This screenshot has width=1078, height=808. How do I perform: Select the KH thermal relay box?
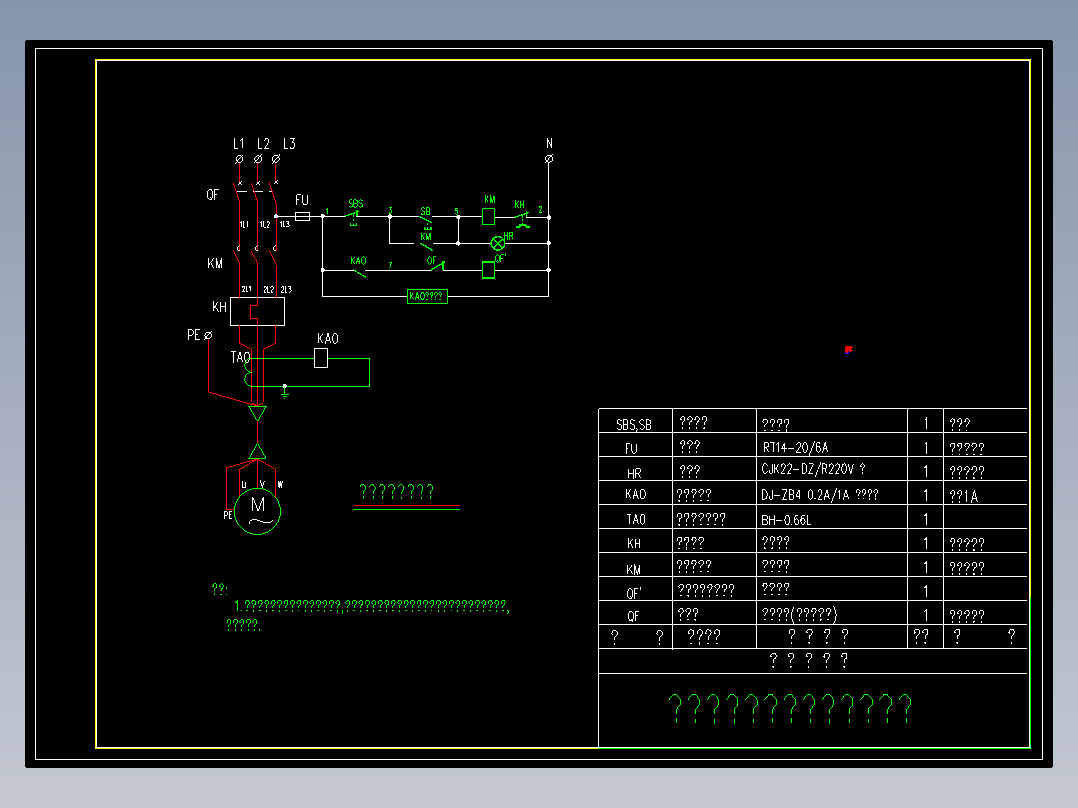click(257, 312)
